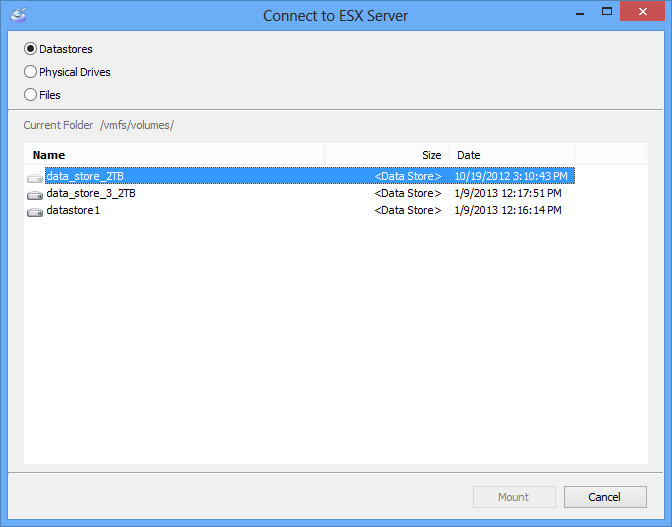
Task: Click the Cancel button
Action: tap(605, 497)
